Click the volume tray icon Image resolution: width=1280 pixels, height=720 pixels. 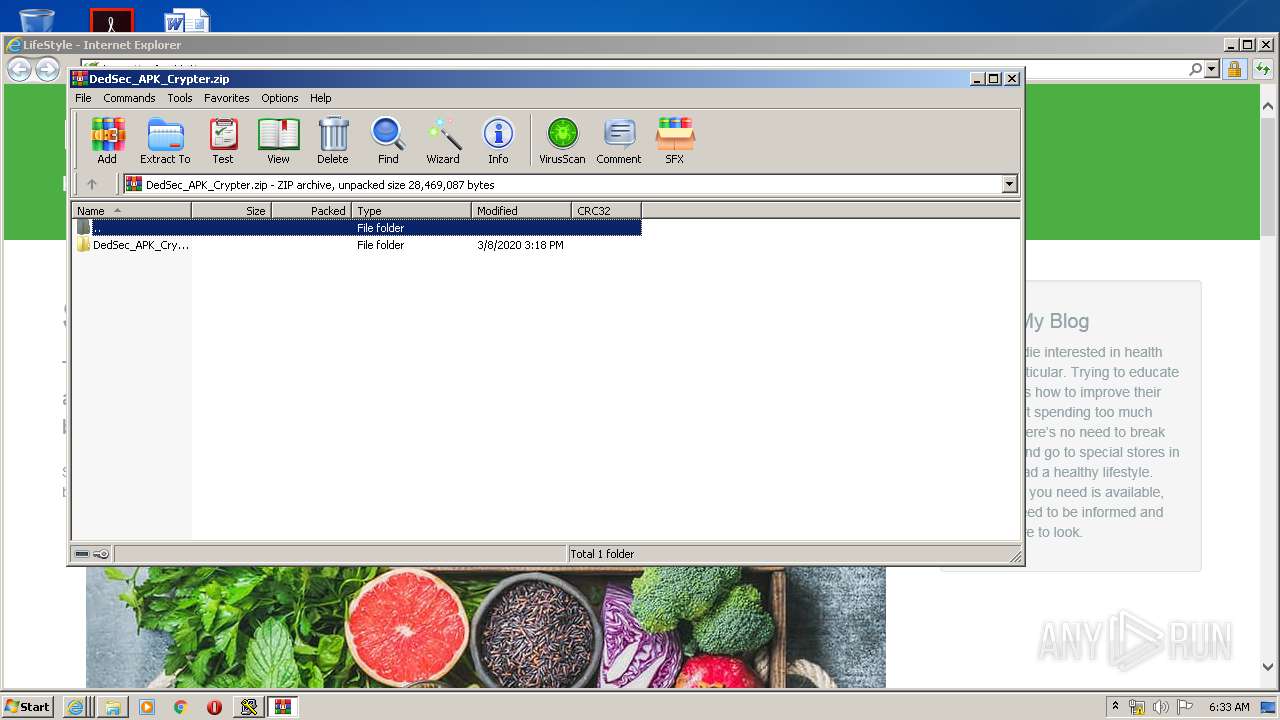point(1160,707)
